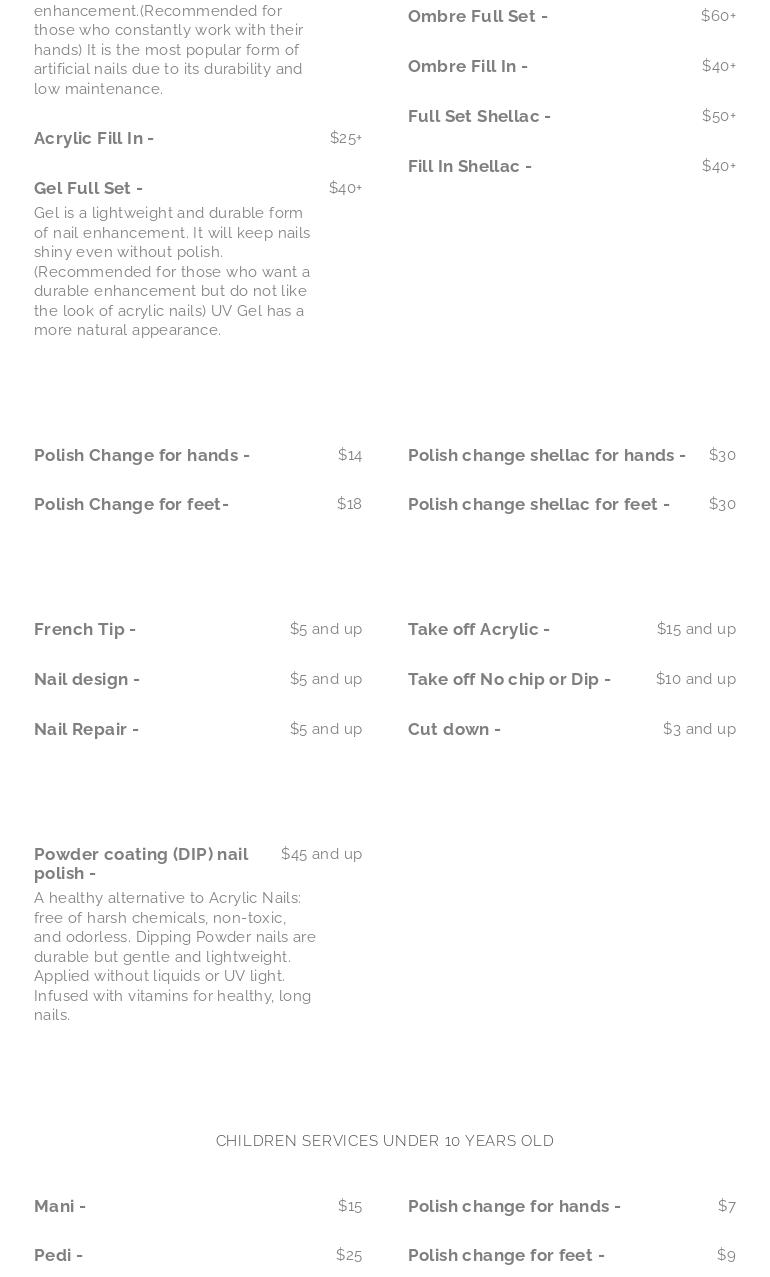Image resolution: width=770 pixels, height=1277 pixels.
Task: Select Polish Change for hands service
Action: point(142,455)
